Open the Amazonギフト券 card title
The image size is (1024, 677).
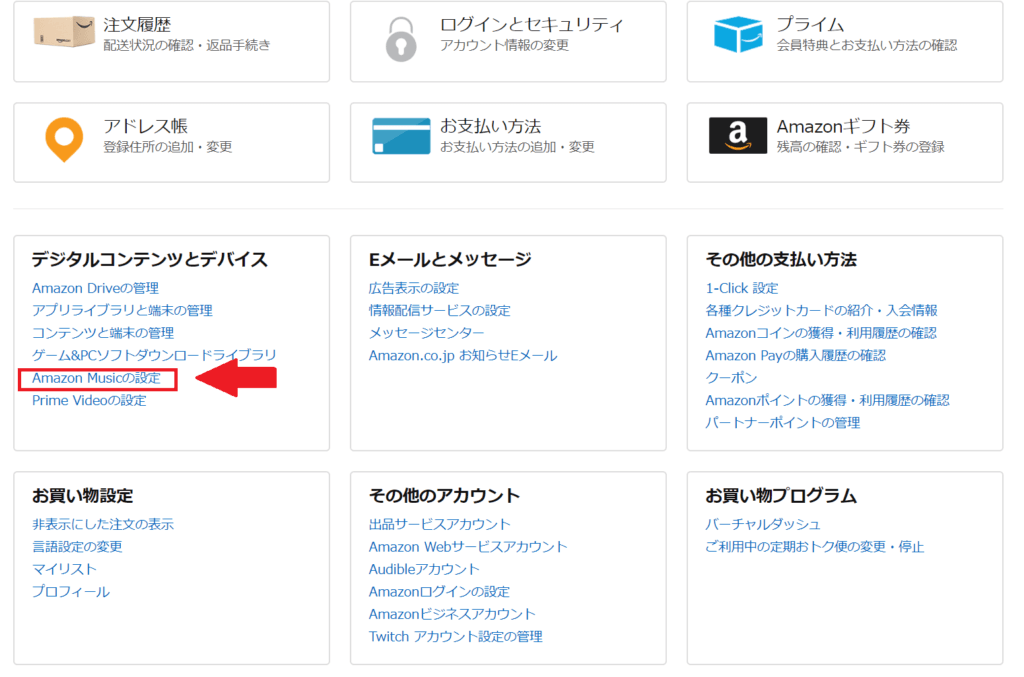843,126
